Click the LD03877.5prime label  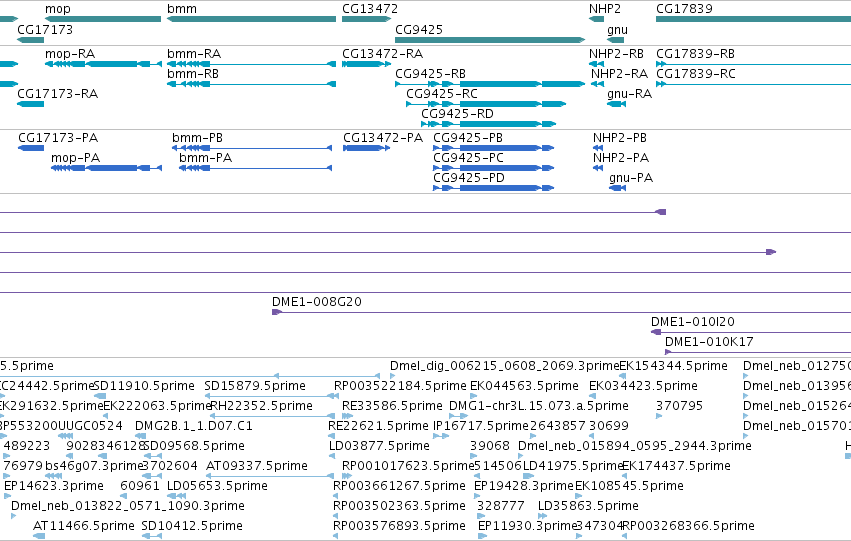pyautogui.click(x=379, y=445)
